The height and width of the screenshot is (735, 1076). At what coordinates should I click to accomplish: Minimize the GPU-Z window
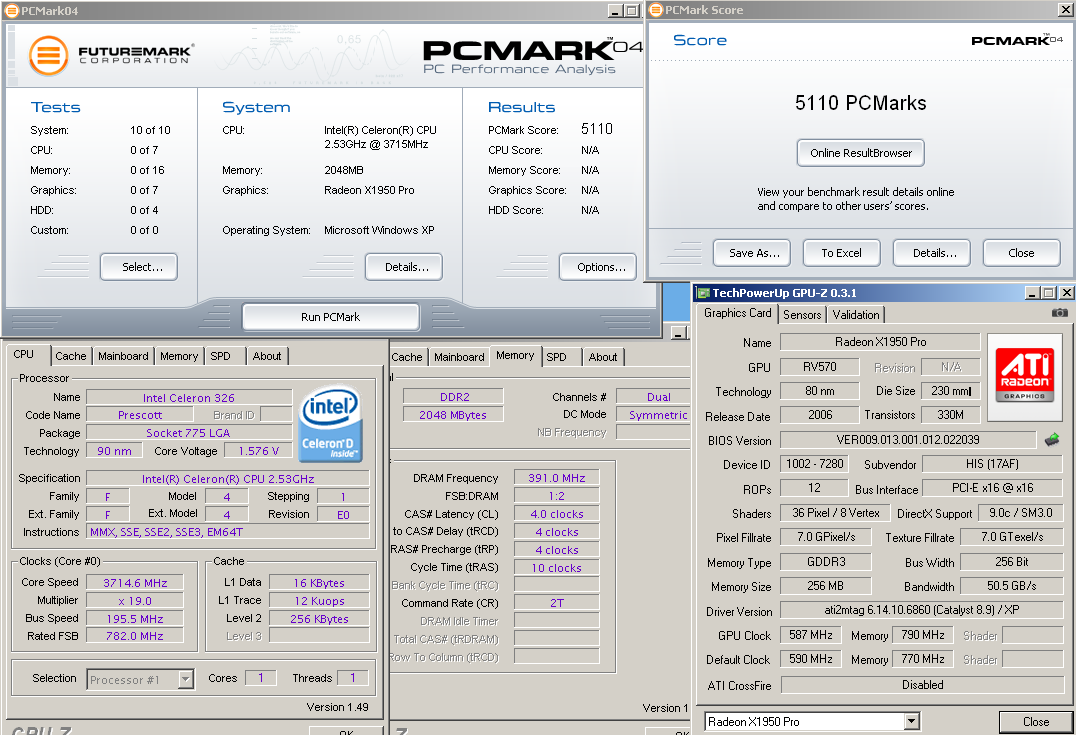(x=1032, y=293)
